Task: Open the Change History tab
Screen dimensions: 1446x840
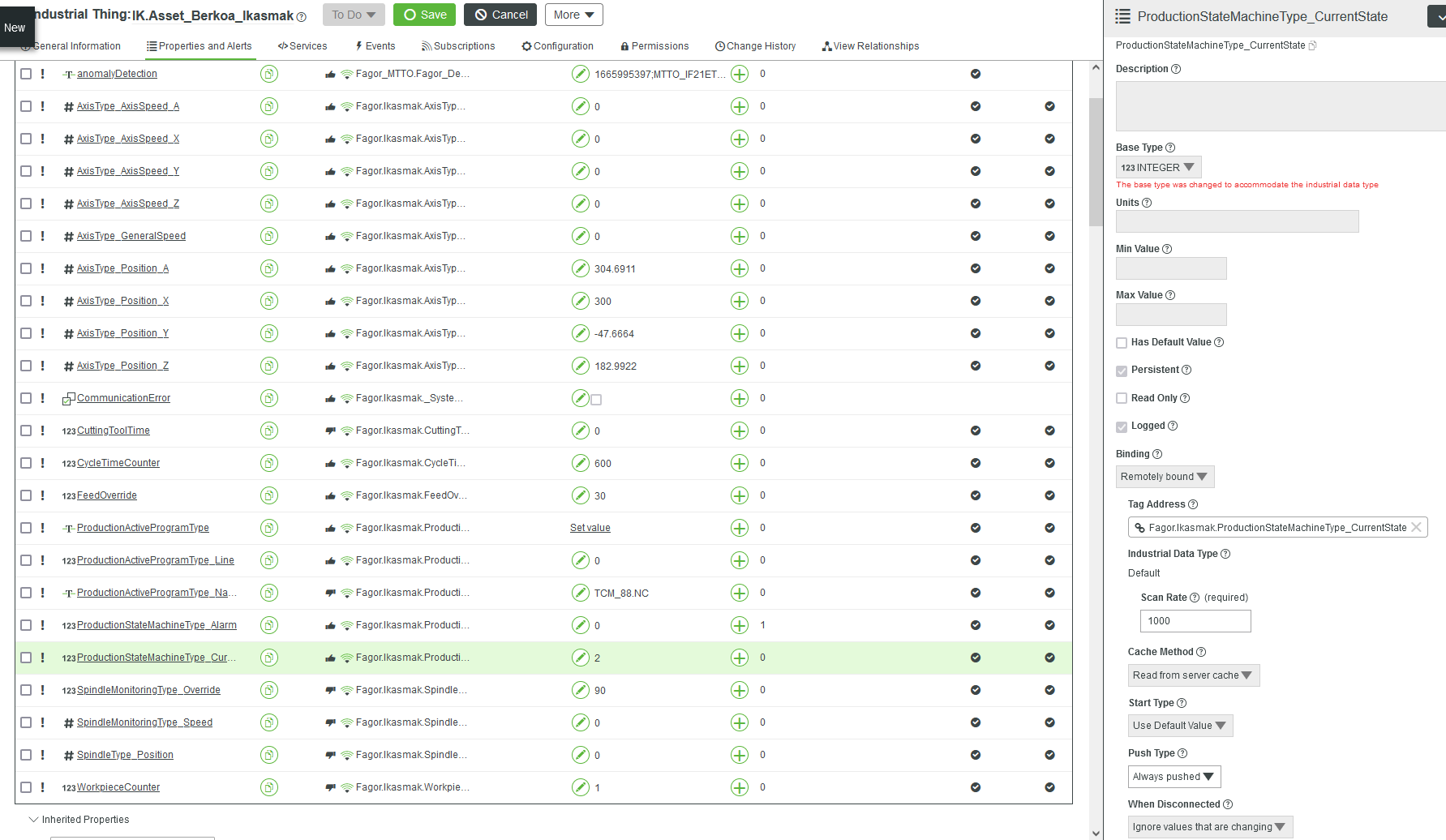Action: point(756,45)
